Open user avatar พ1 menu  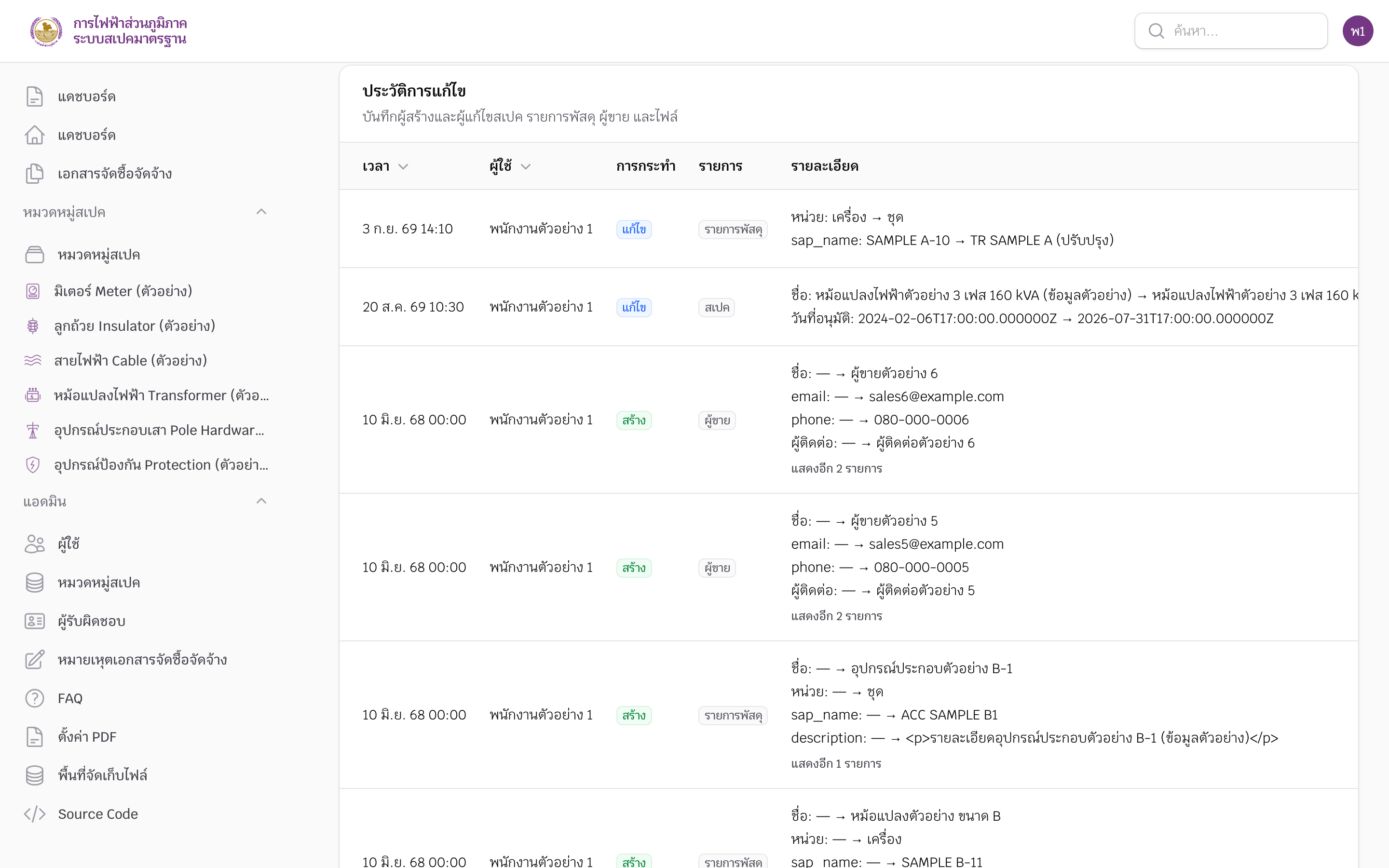1358,31
